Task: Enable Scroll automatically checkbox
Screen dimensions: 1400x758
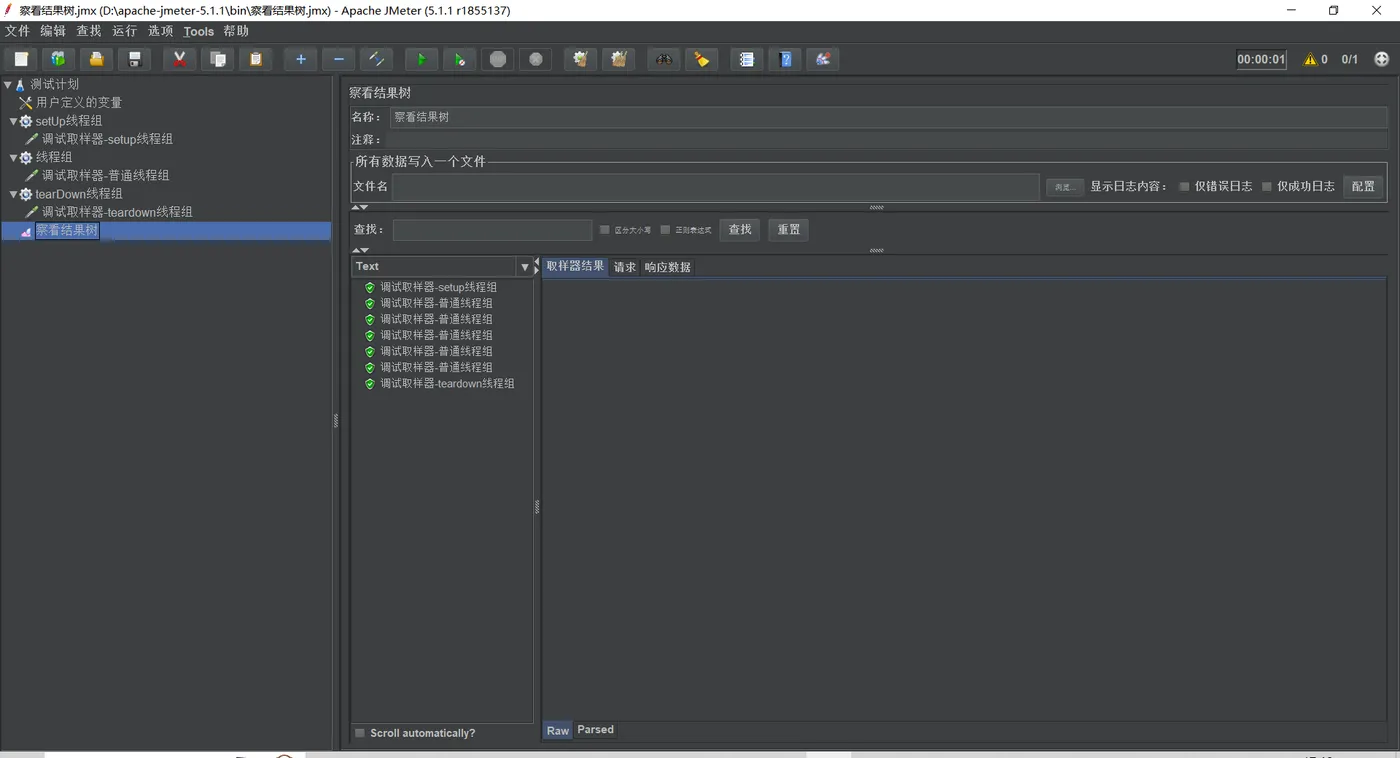Action: (x=360, y=733)
